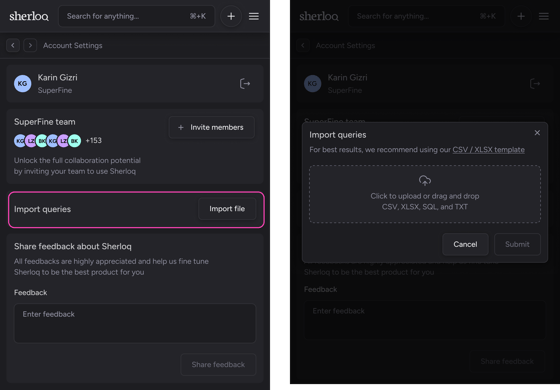The image size is (560, 390).
Task: Click Submit in the Import queries dialog
Action: (x=517, y=244)
